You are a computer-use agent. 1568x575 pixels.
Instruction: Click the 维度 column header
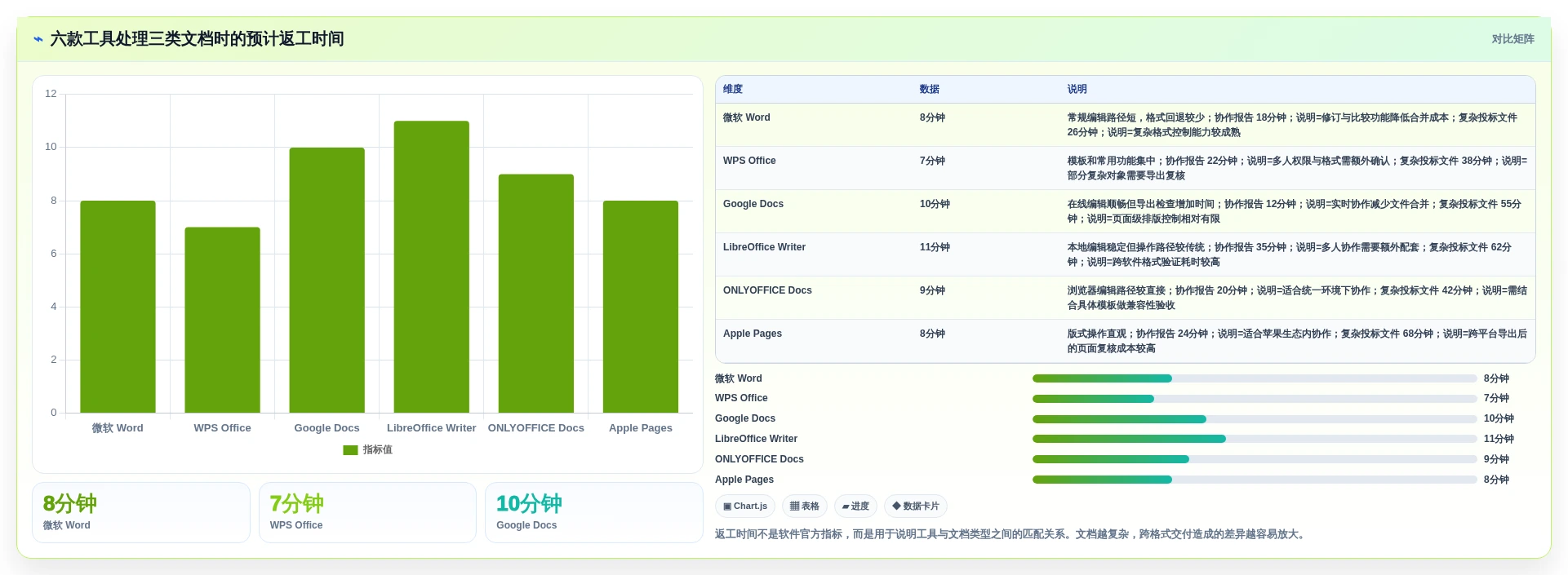pos(733,89)
